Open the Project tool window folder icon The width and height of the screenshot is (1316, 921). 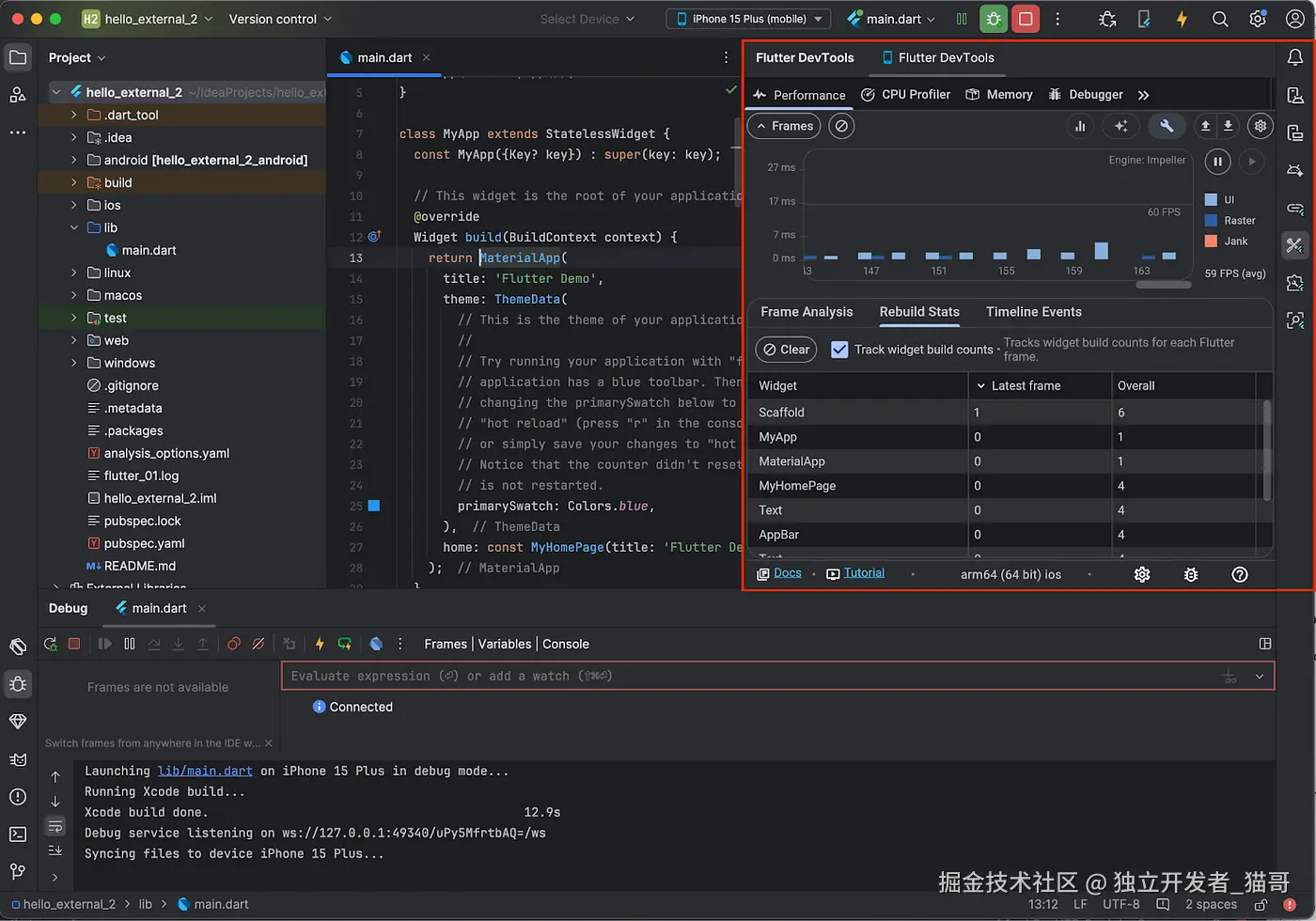tap(18, 57)
